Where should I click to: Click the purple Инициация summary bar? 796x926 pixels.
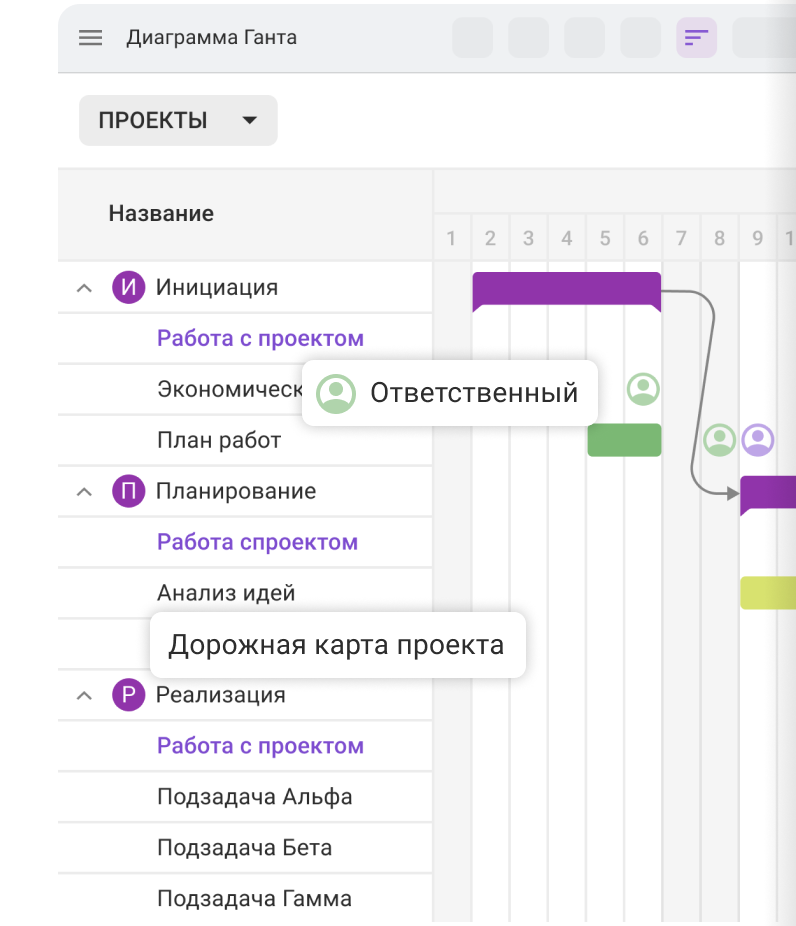coord(566,289)
